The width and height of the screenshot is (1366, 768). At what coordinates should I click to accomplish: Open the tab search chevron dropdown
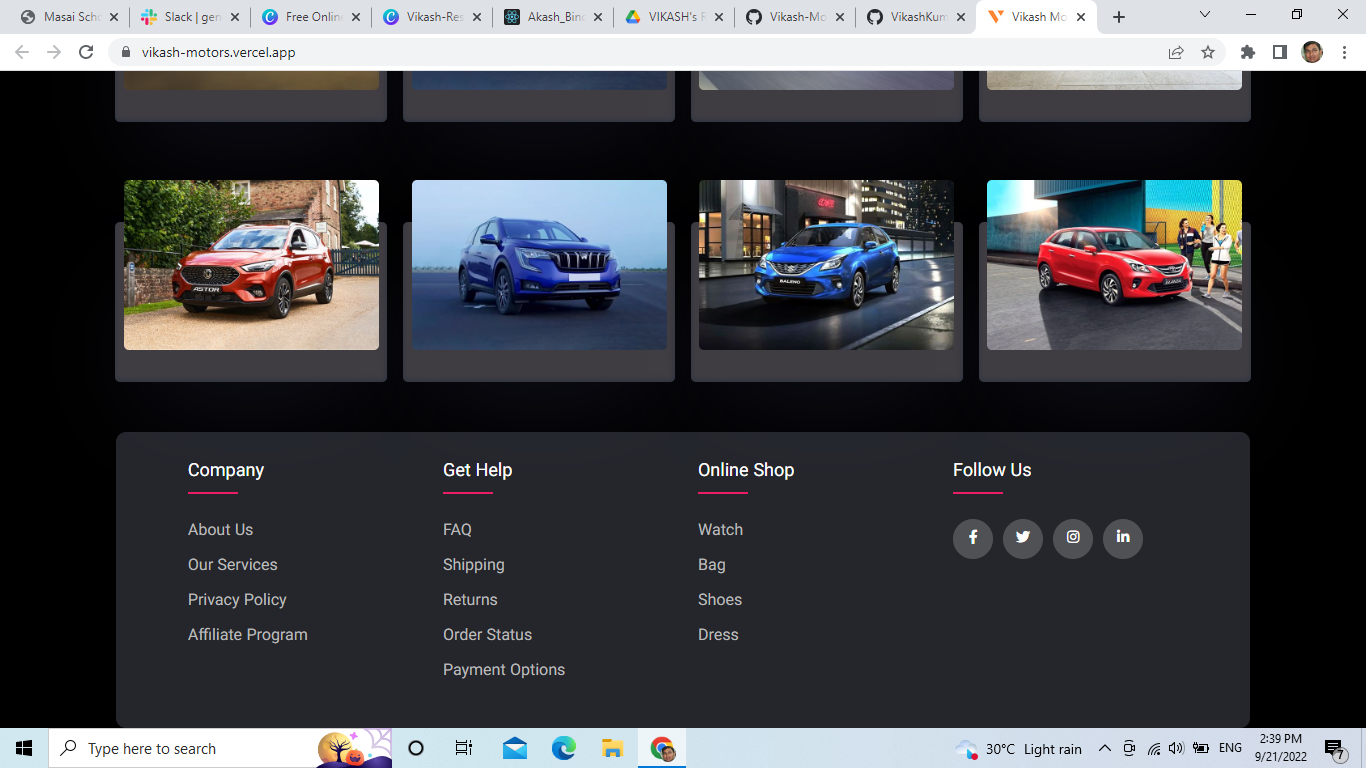(1204, 15)
